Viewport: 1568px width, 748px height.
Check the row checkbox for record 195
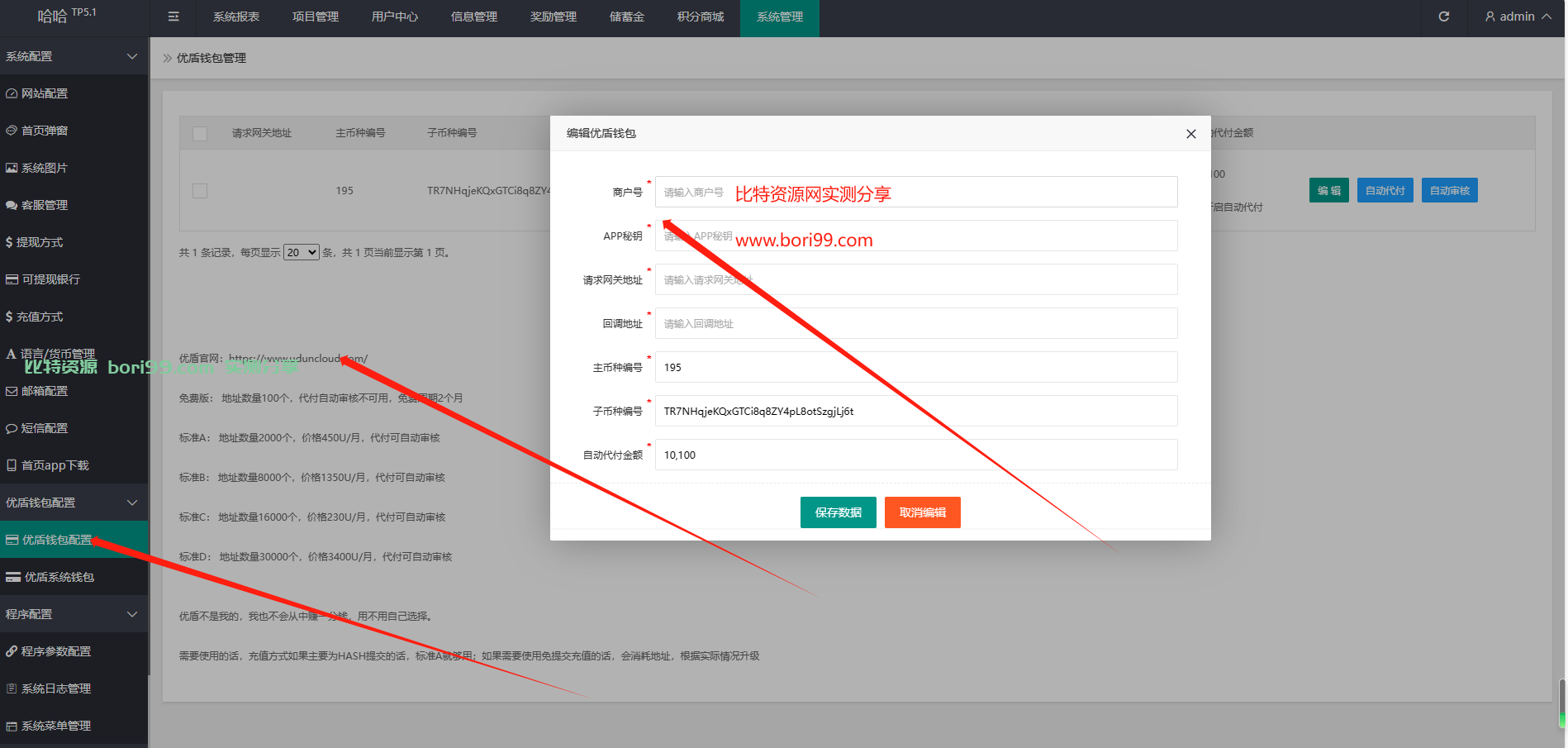200,191
